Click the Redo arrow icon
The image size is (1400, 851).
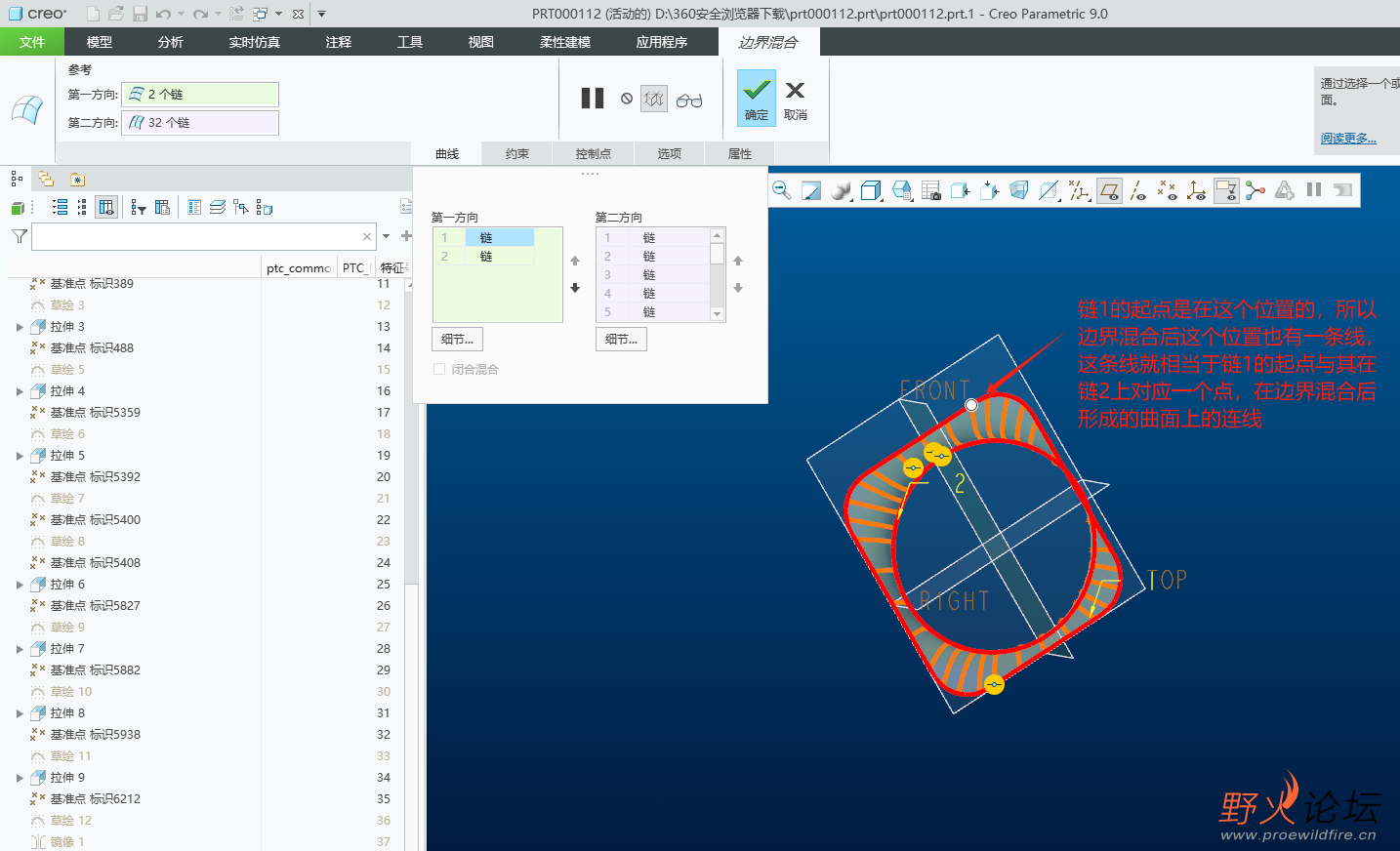pos(200,14)
